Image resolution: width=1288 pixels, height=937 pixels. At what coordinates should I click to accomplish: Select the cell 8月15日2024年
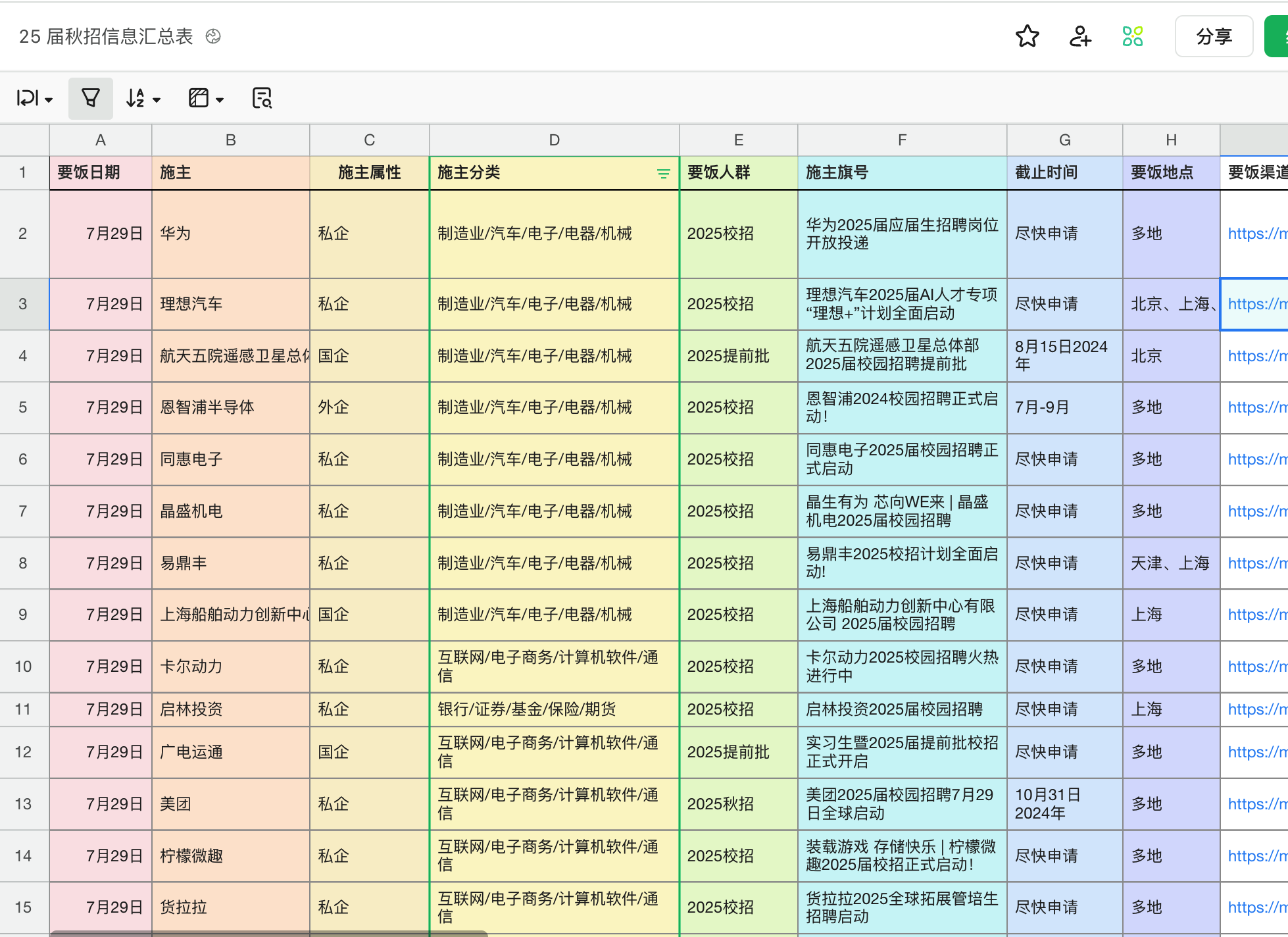(1064, 356)
